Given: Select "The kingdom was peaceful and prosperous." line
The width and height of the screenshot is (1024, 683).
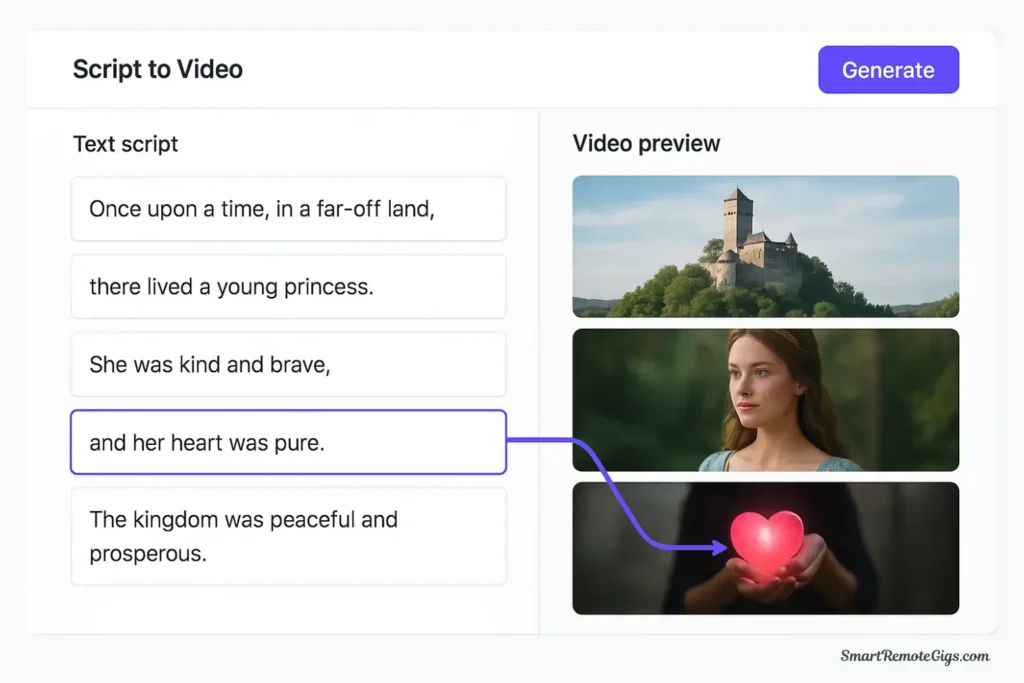Looking at the screenshot, I should (288, 536).
